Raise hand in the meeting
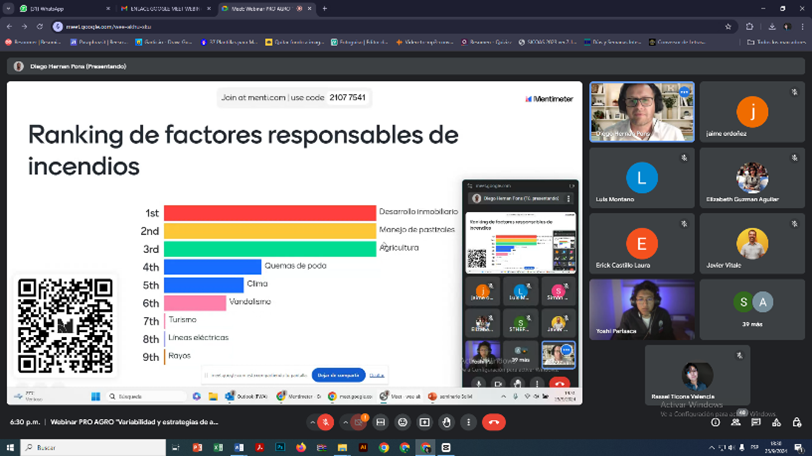This screenshot has width=812, height=456. pos(446,422)
